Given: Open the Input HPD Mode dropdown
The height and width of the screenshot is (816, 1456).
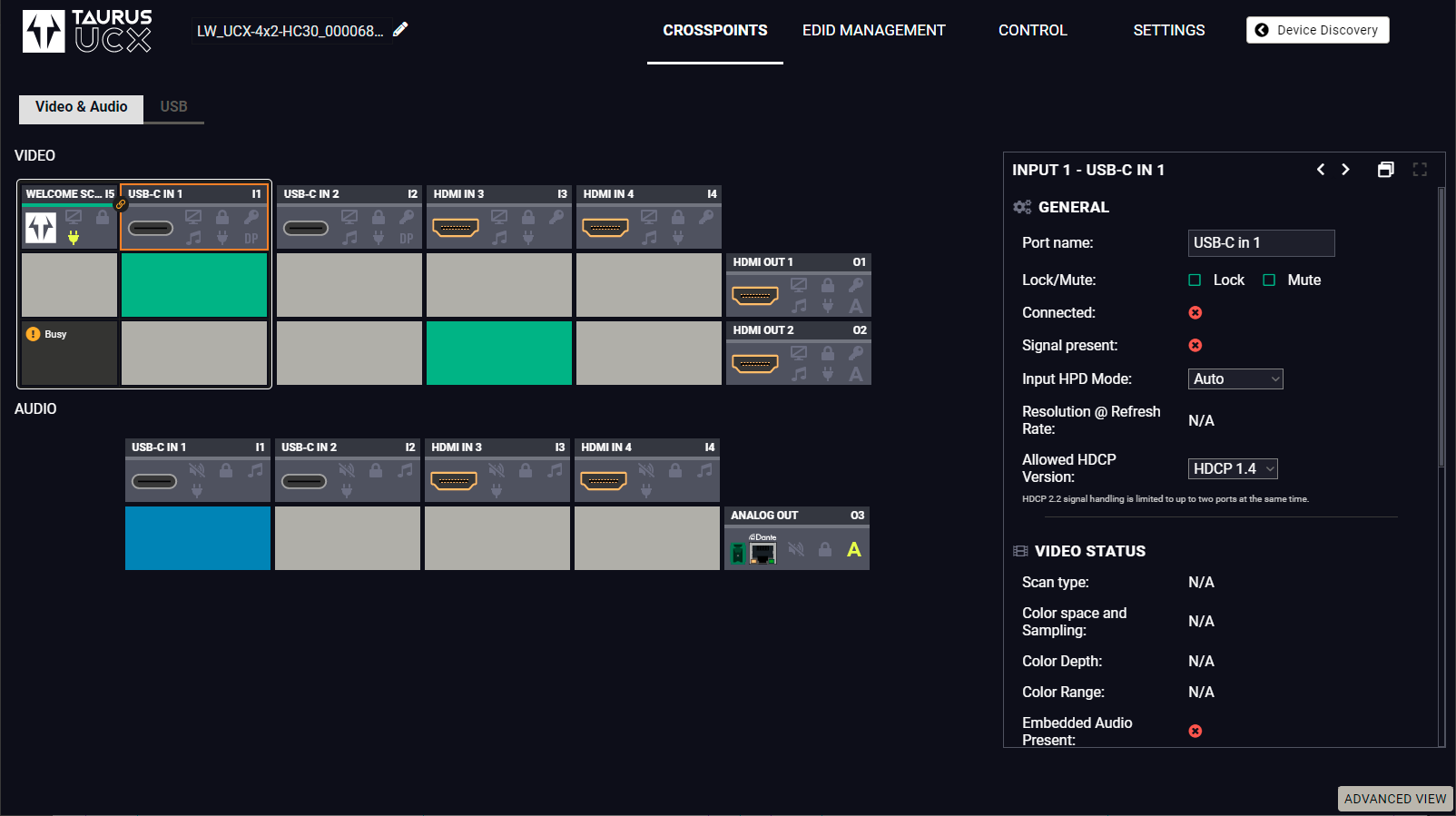Looking at the screenshot, I should pyautogui.click(x=1235, y=379).
